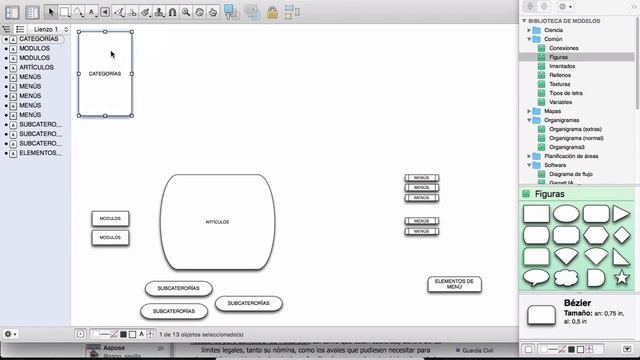Pick the rectangle shape in Figuras
The width and height of the screenshot is (640, 360).
coord(536,214)
